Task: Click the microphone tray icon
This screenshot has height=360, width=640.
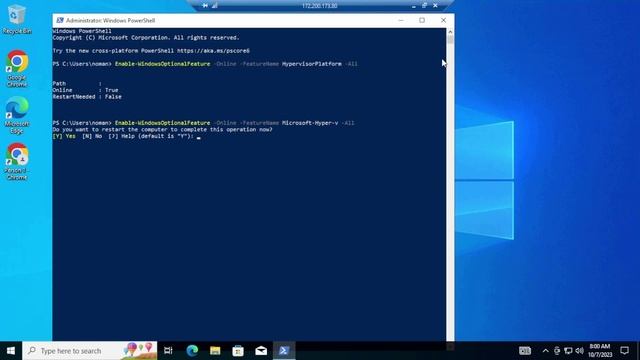Action: (557, 351)
